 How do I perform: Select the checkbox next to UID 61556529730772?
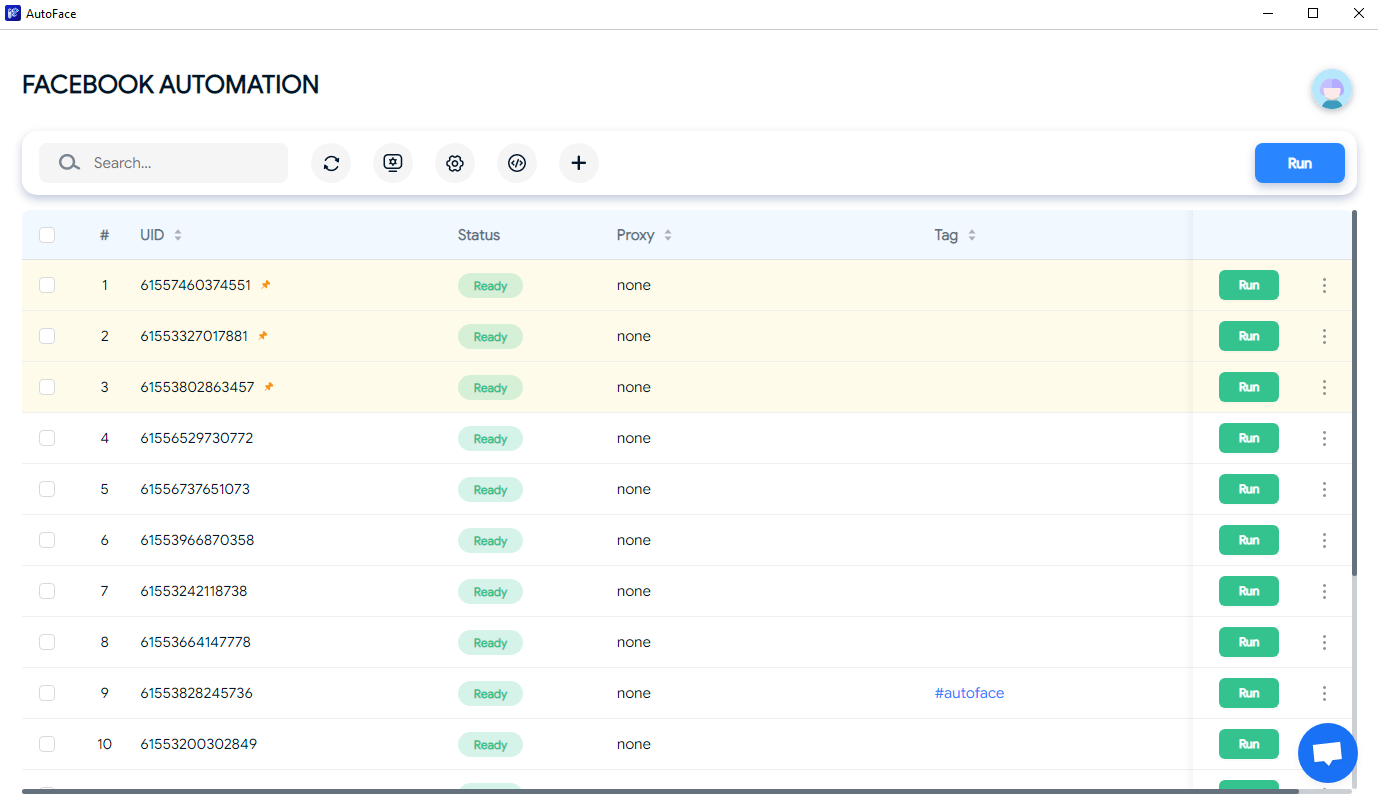(x=47, y=438)
